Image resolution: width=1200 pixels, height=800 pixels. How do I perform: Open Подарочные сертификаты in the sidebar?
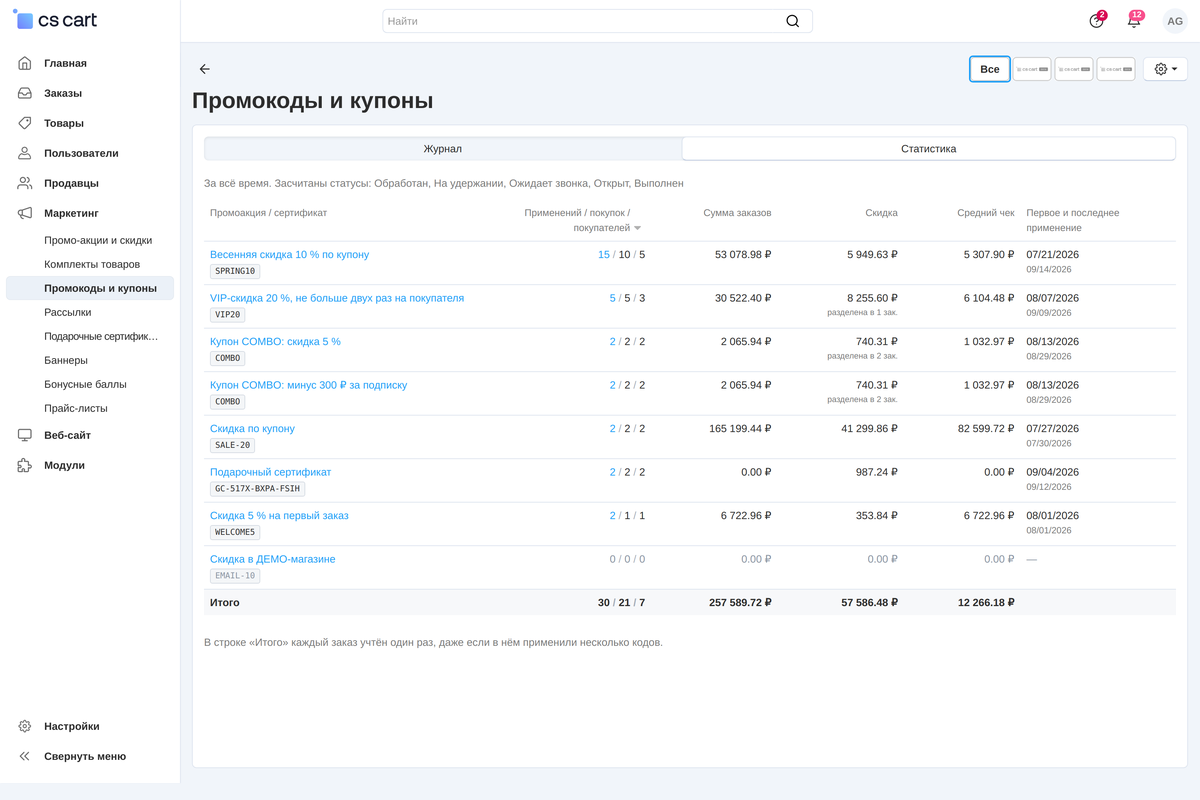pos(101,336)
